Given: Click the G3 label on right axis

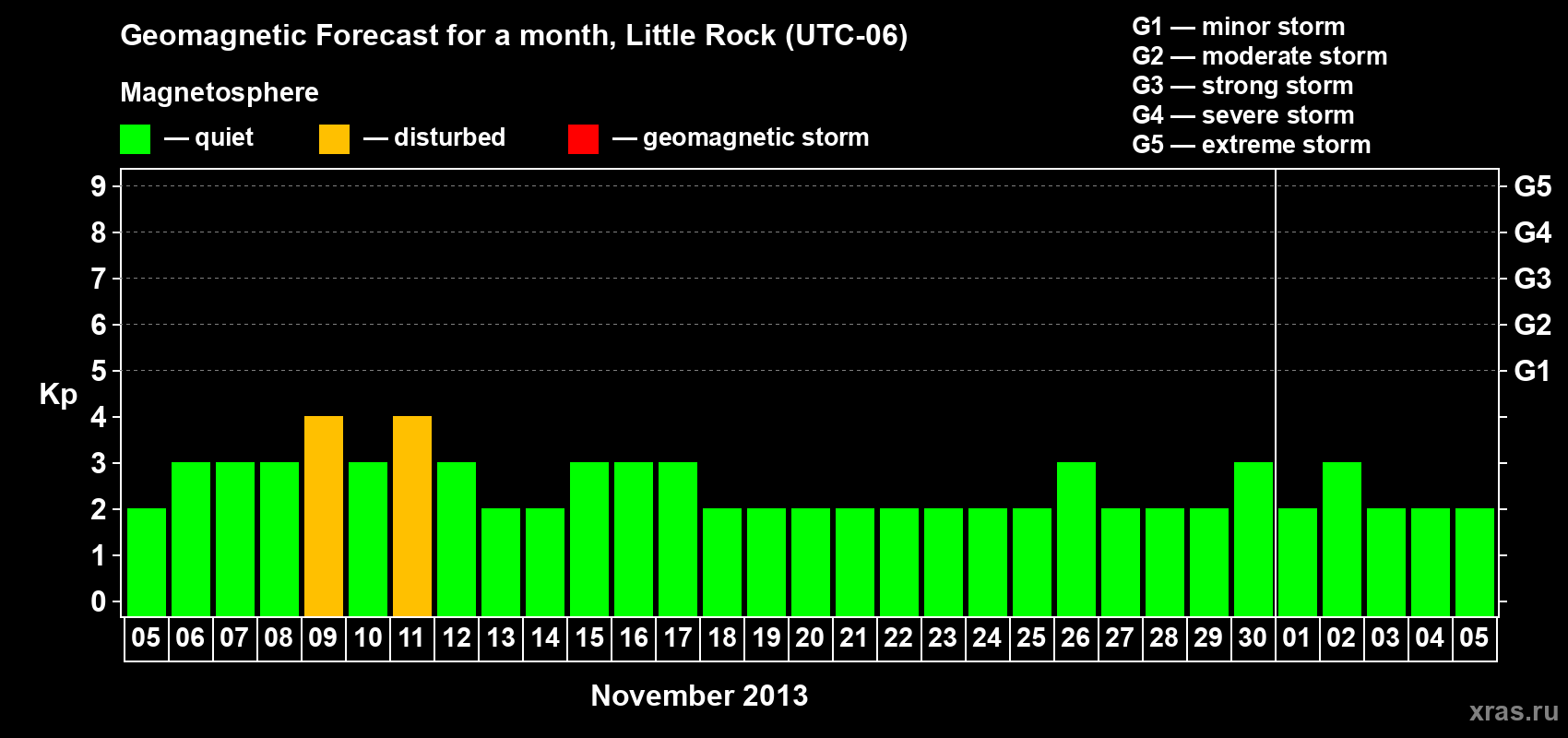Looking at the screenshot, I should point(1533,279).
